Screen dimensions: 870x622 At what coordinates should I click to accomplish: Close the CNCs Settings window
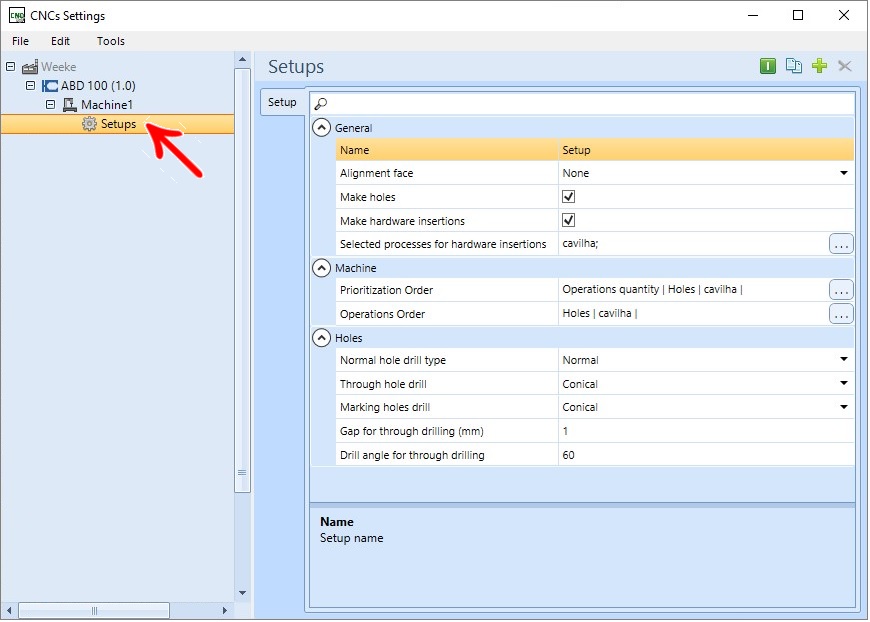[843, 16]
